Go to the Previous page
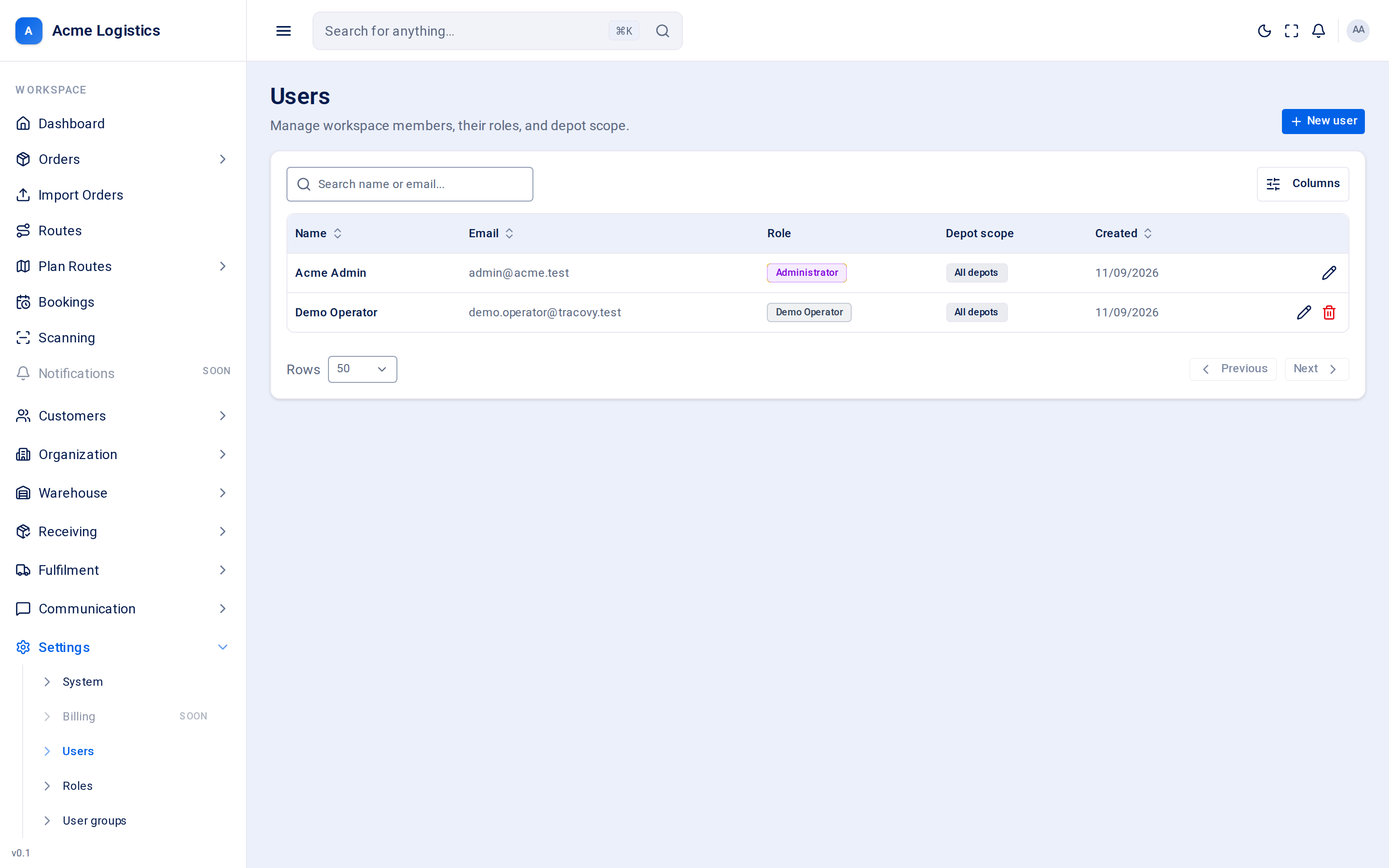Viewport: 1389px width, 868px height. click(1233, 369)
